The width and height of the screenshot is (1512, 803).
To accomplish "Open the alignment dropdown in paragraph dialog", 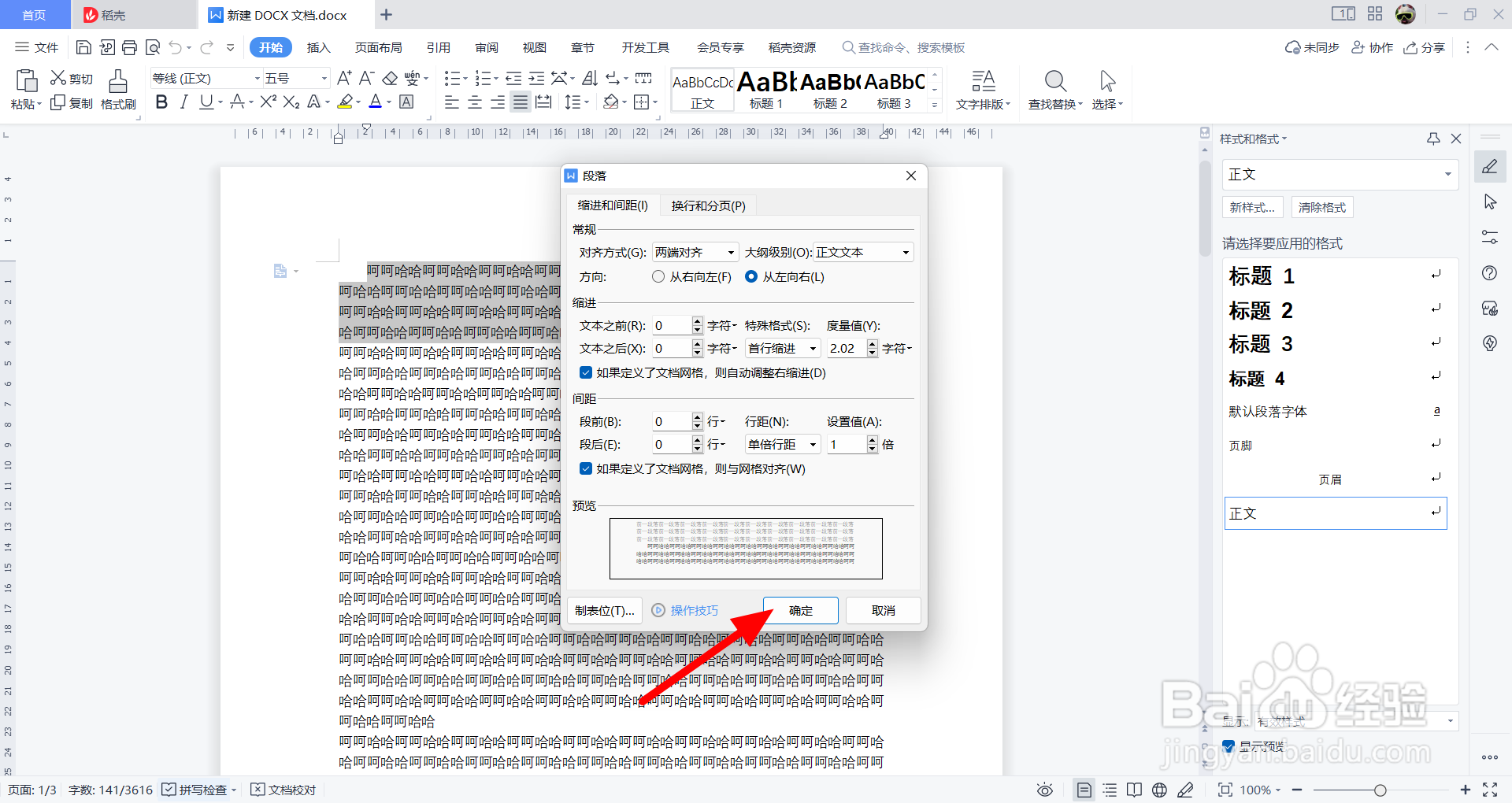I will [696, 252].
